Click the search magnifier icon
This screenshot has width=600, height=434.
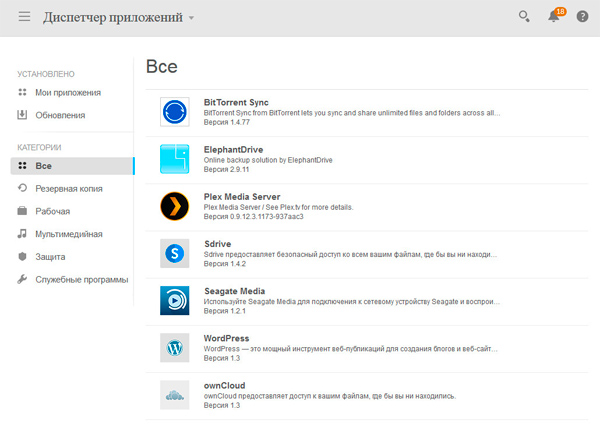click(x=523, y=17)
